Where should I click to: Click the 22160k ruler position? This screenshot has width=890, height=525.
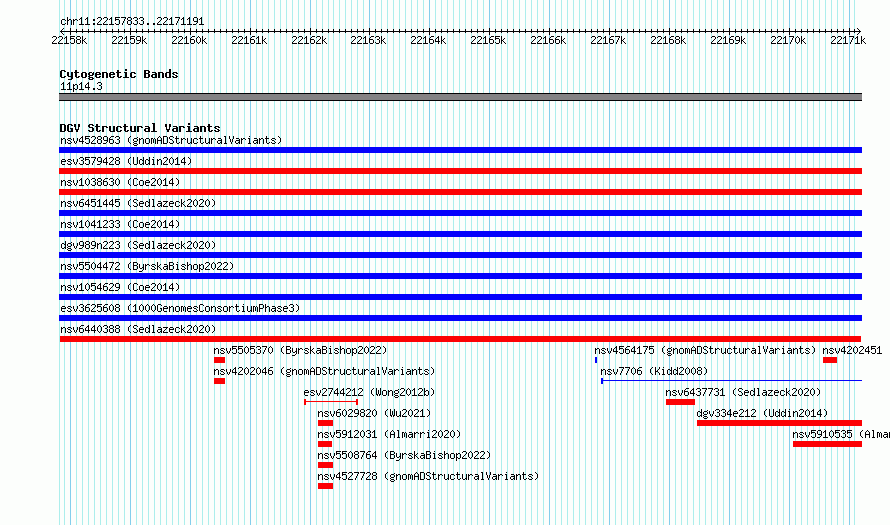[189, 40]
